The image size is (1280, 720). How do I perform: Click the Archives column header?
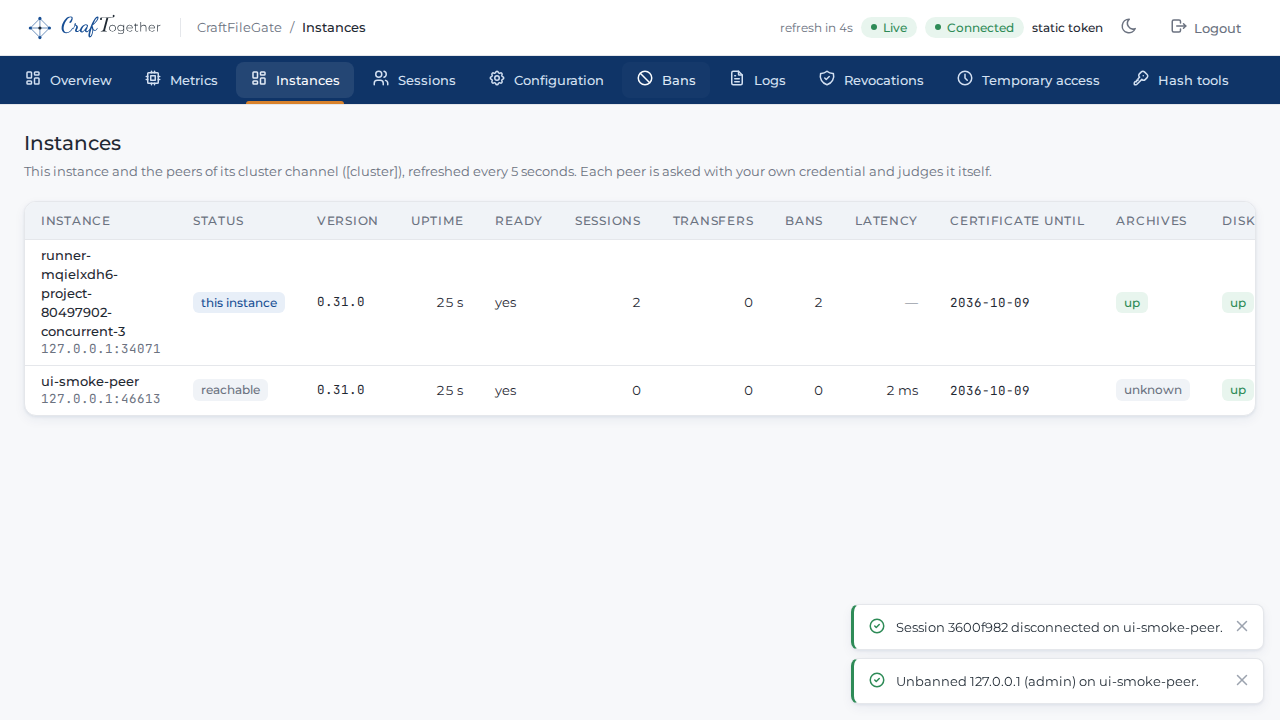click(x=1151, y=221)
